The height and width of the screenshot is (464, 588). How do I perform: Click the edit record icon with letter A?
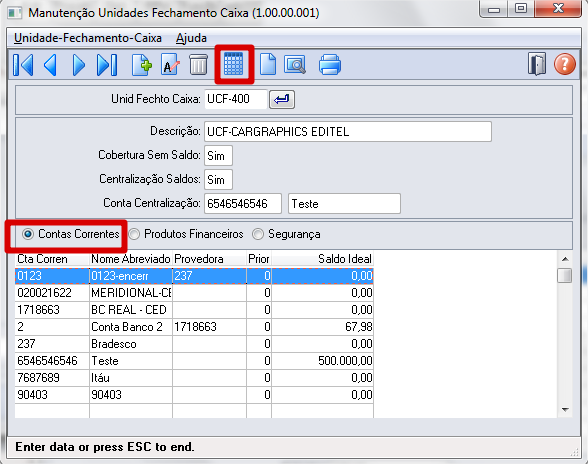(x=170, y=65)
